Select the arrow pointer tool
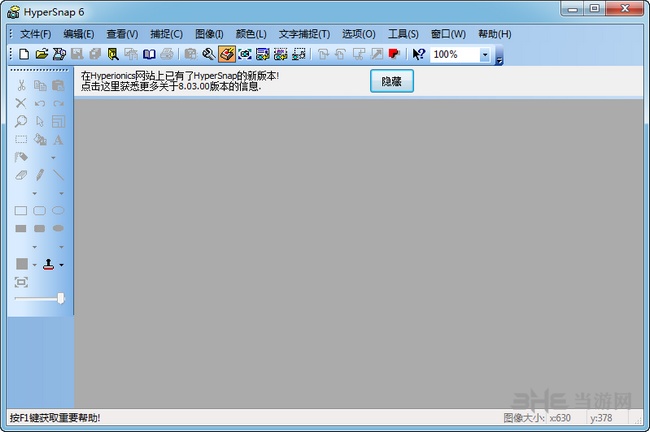This screenshot has width=650, height=432. click(40, 121)
